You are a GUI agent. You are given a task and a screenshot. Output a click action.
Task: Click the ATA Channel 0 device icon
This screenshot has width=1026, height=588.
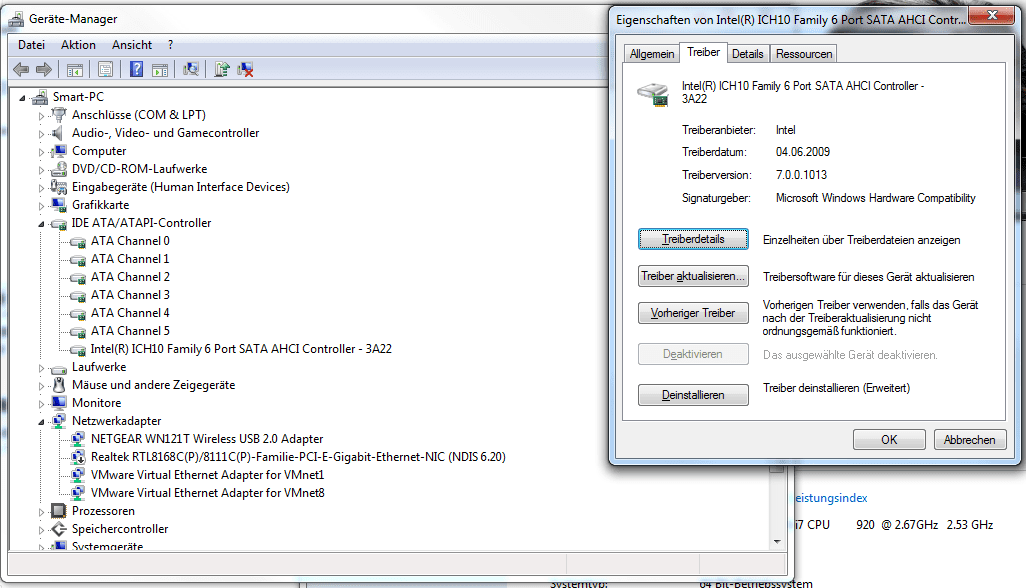click(78, 242)
